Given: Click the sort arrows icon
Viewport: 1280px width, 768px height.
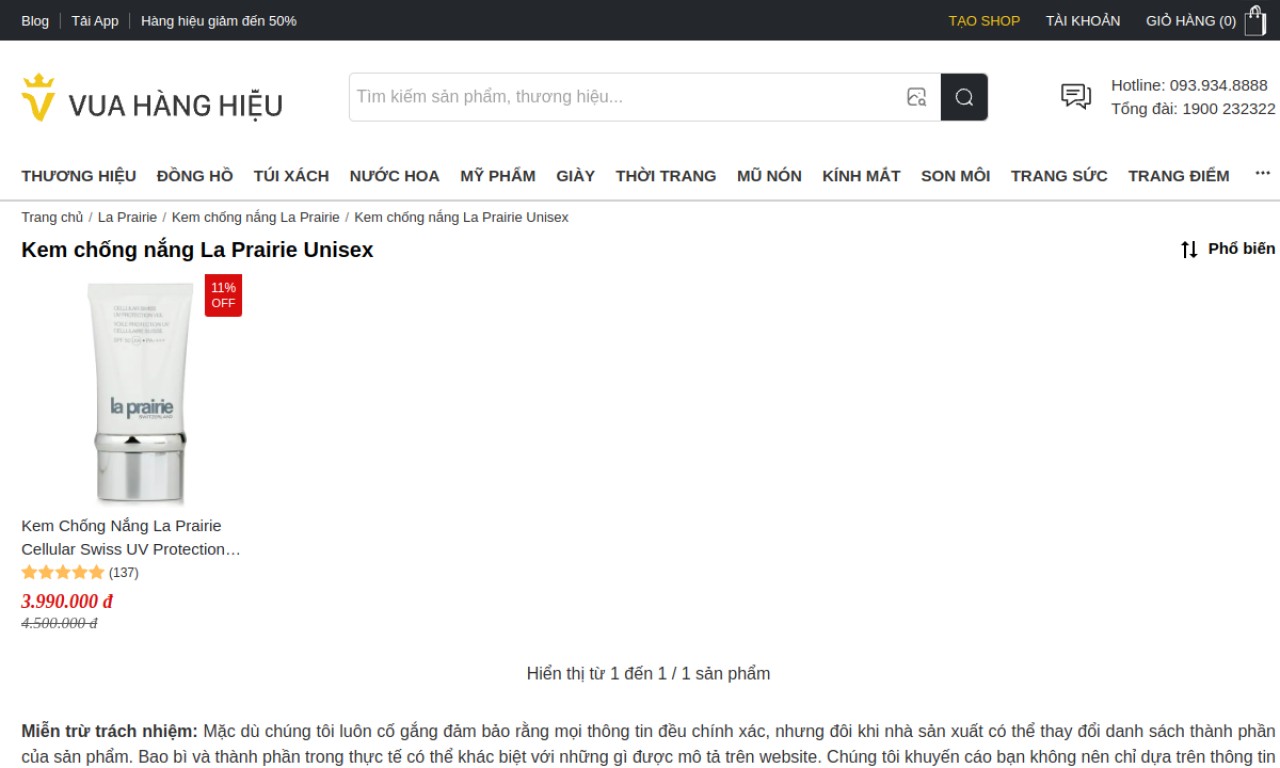Looking at the screenshot, I should 1189,249.
